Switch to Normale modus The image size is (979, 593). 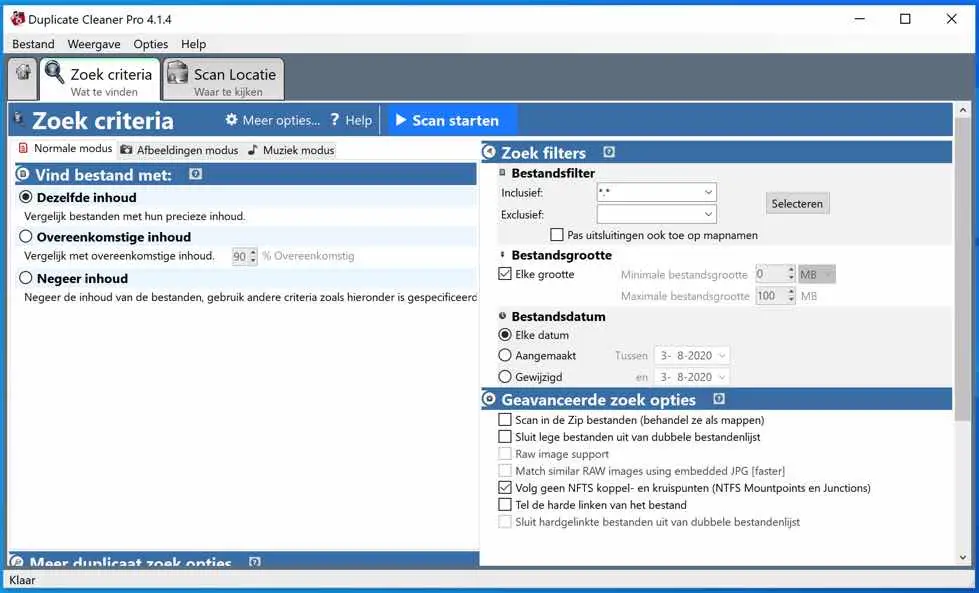pos(65,149)
